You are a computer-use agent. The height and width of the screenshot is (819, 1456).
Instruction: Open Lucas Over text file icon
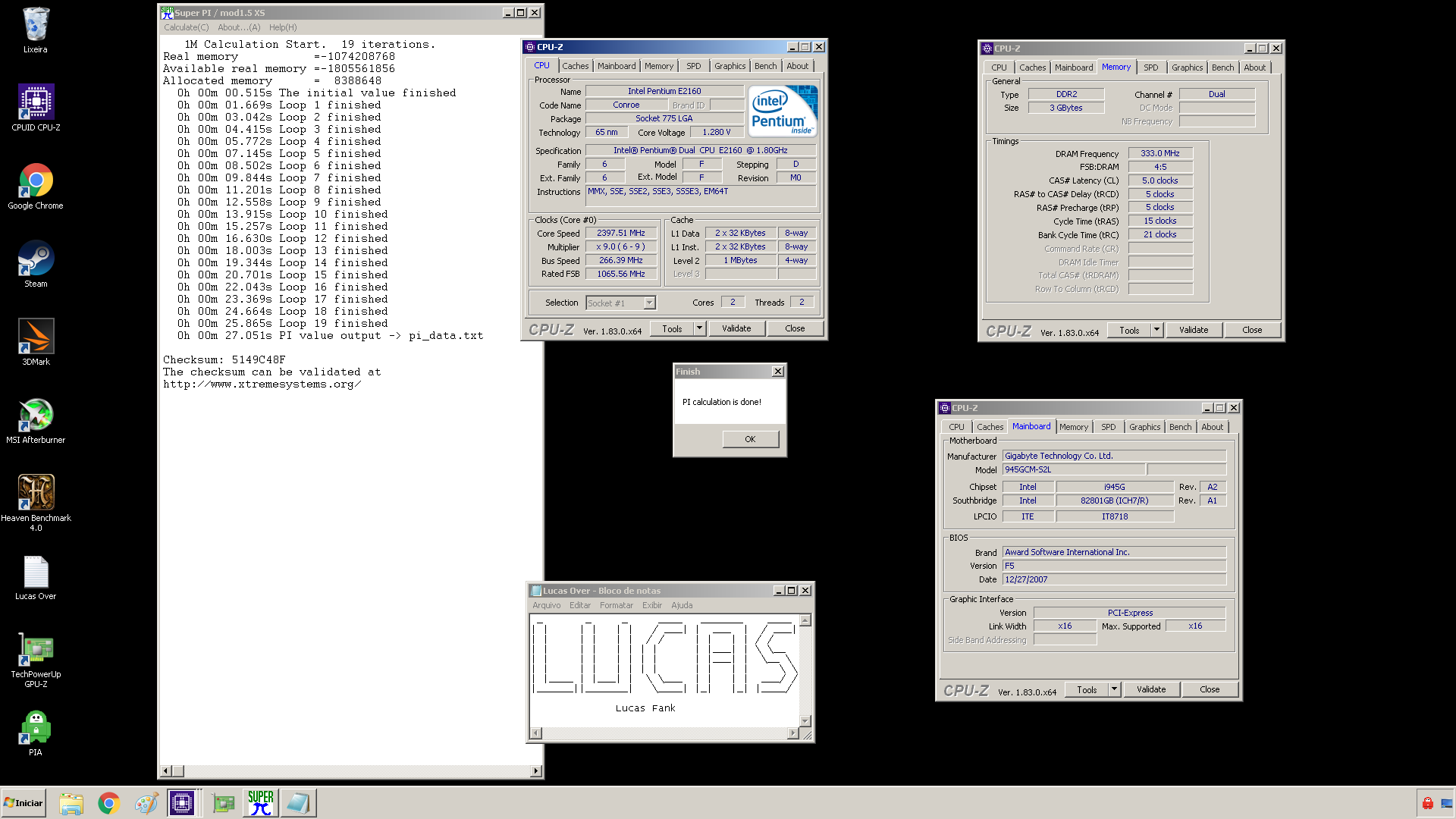pos(36,577)
